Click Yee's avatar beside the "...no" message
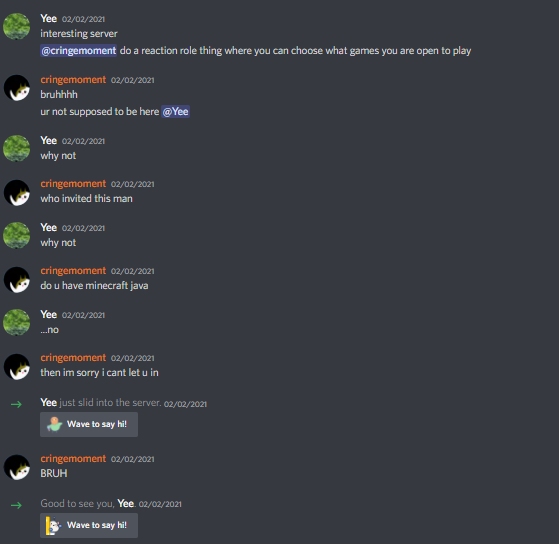The width and height of the screenshot is (559, 544). point(16,322)
